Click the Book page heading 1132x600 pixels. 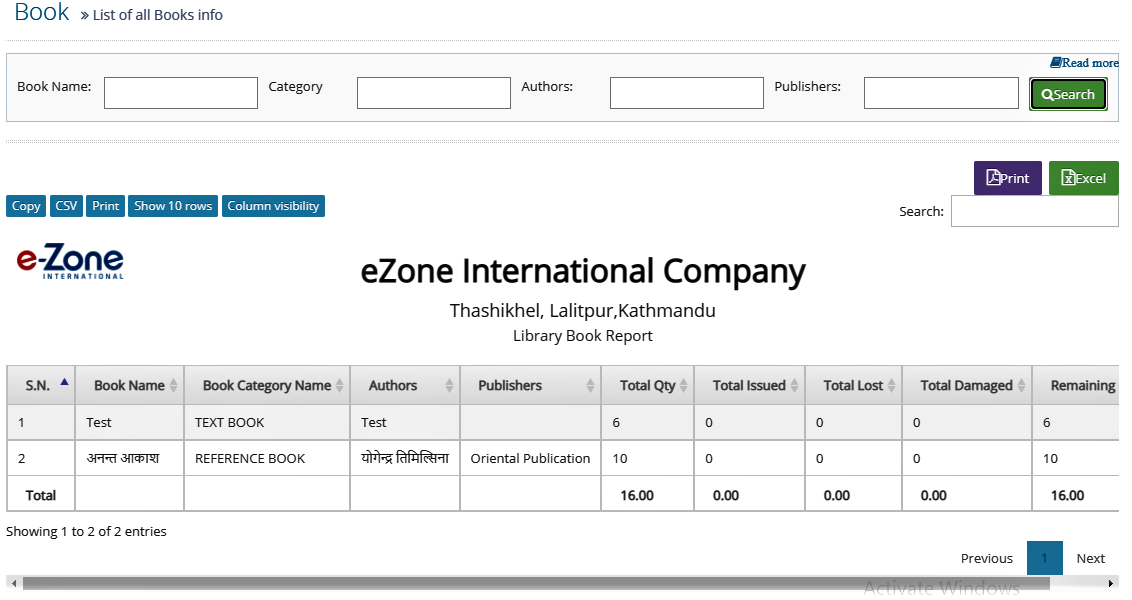(42, 12)
